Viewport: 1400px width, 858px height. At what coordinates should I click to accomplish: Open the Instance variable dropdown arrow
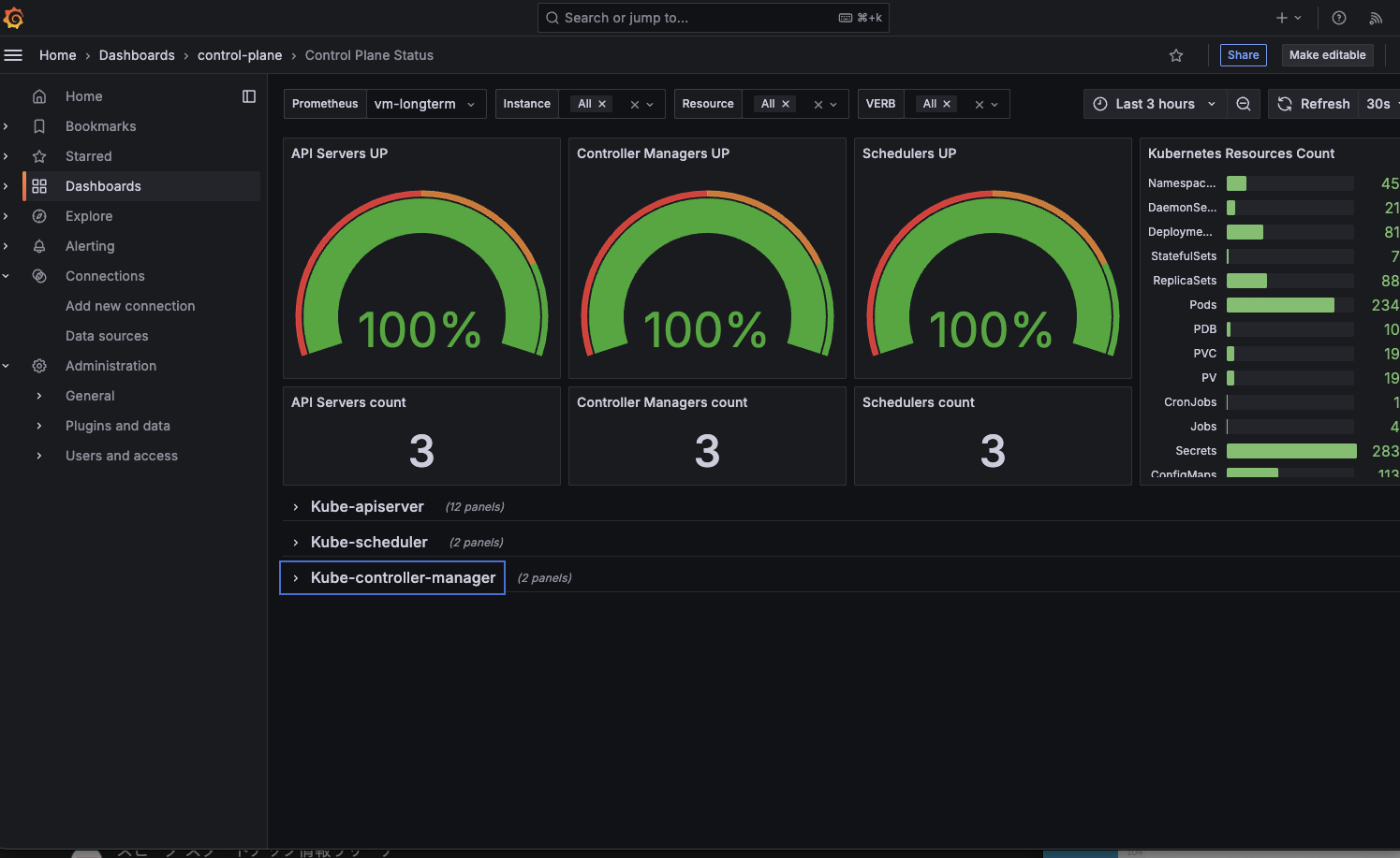coord(650,104)
